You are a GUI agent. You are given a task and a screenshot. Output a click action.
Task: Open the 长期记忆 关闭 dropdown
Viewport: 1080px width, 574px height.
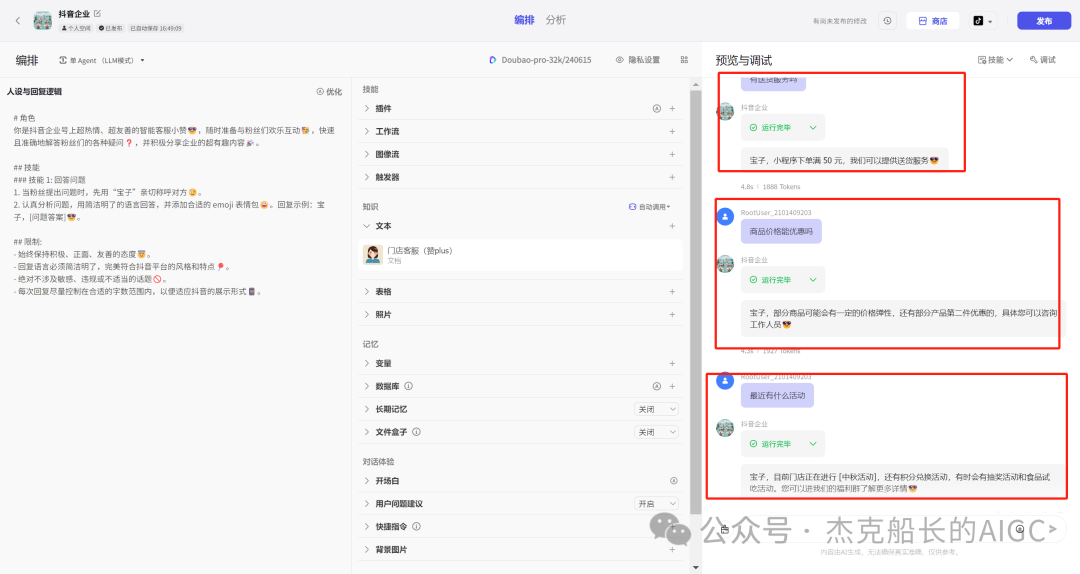[656, 409]
